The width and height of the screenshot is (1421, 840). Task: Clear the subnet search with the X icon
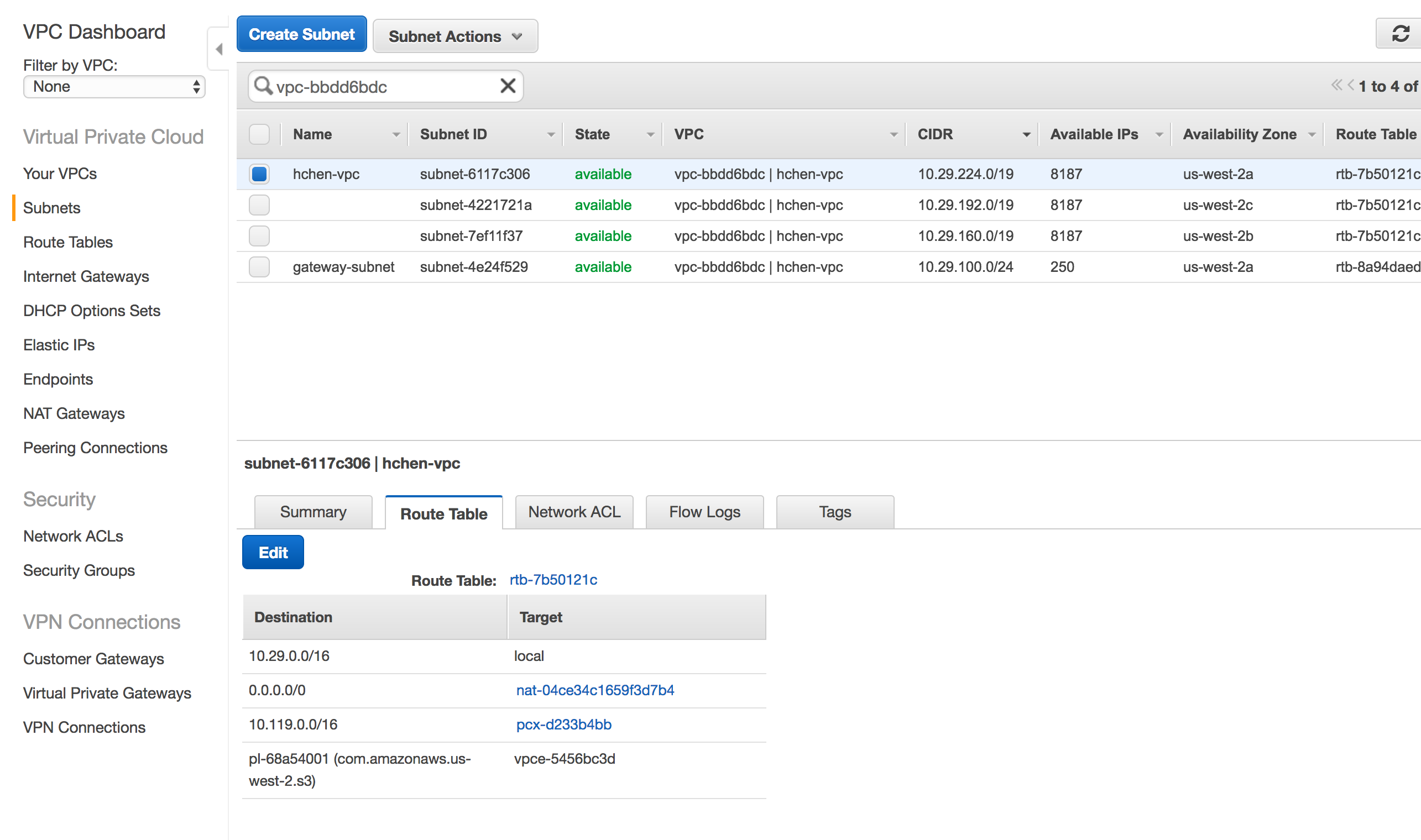(x=508, y=86)
